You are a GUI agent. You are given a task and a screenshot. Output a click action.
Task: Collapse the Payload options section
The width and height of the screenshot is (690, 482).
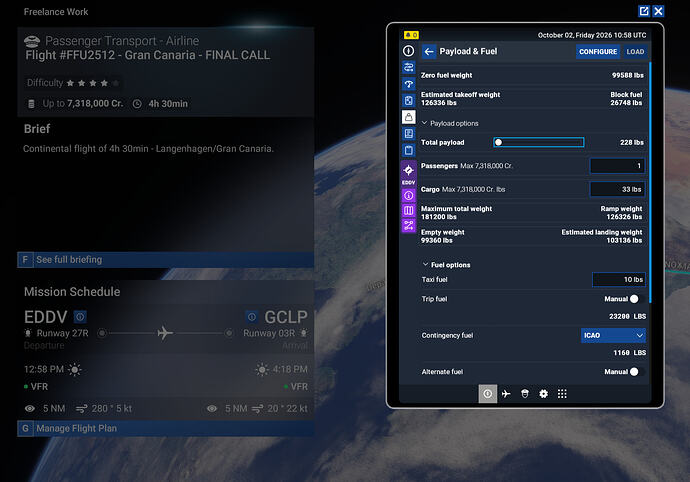tap(450, 123)
